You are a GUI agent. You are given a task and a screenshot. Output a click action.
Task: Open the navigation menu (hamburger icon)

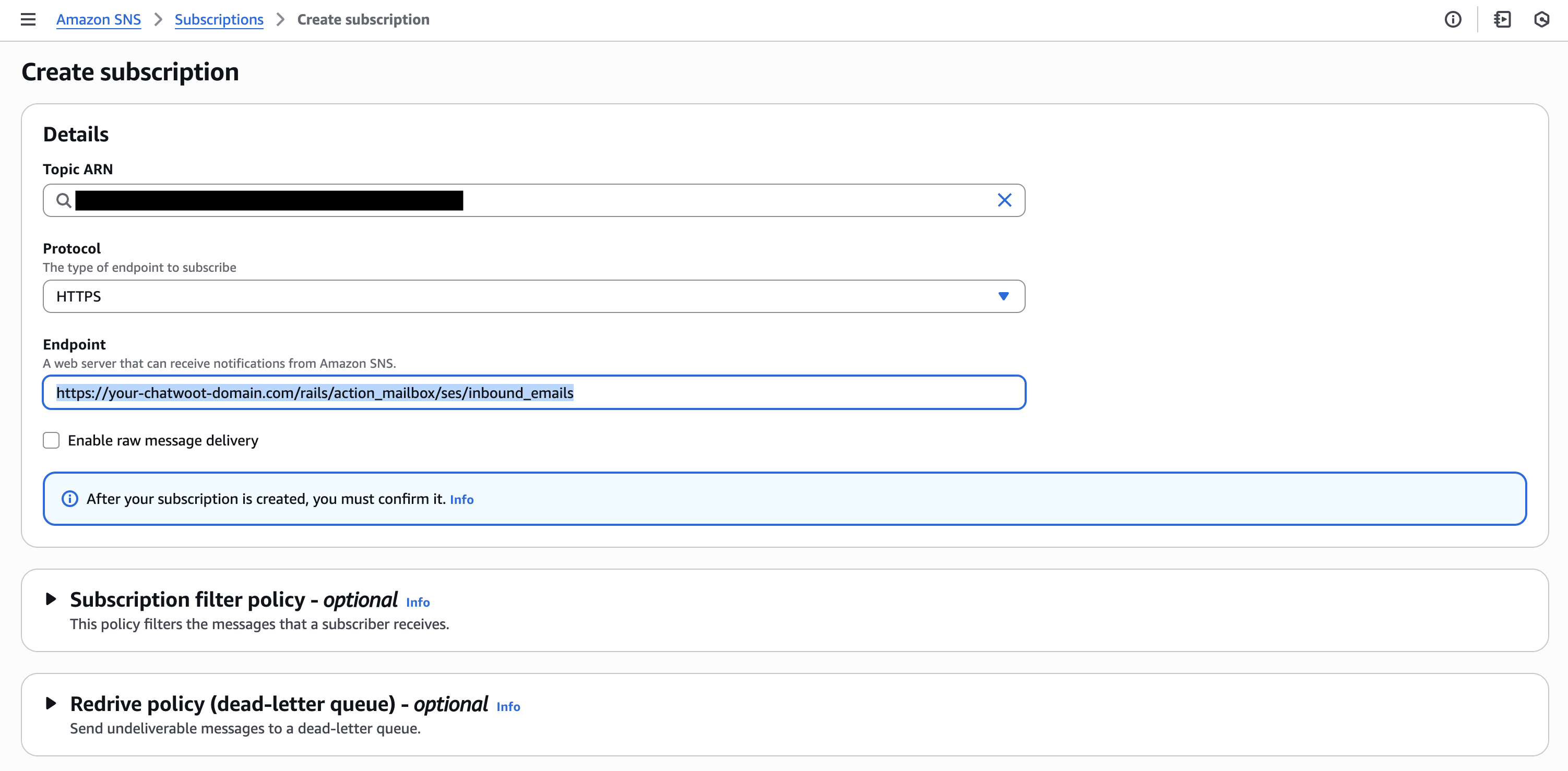pos(29,19)
